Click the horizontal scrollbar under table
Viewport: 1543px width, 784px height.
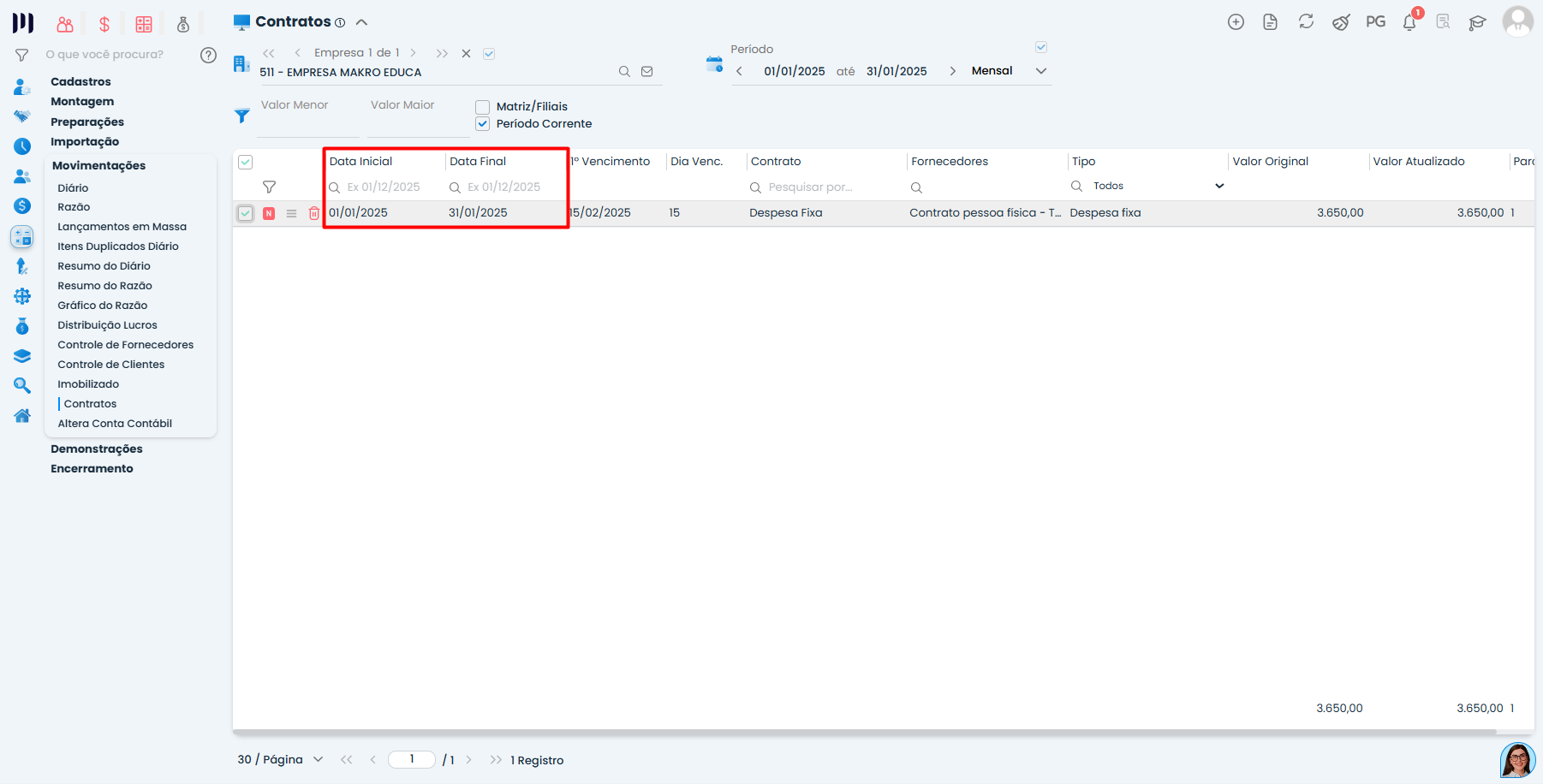(864, 732)
